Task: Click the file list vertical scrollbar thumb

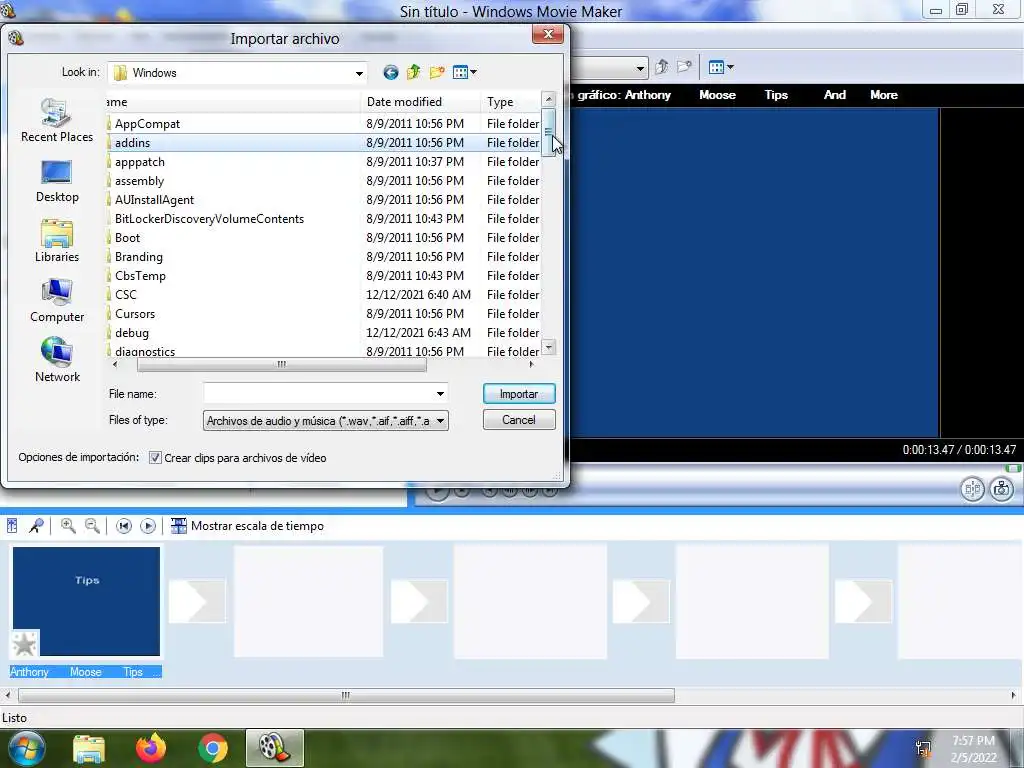Action: click(x=549, y=132)
